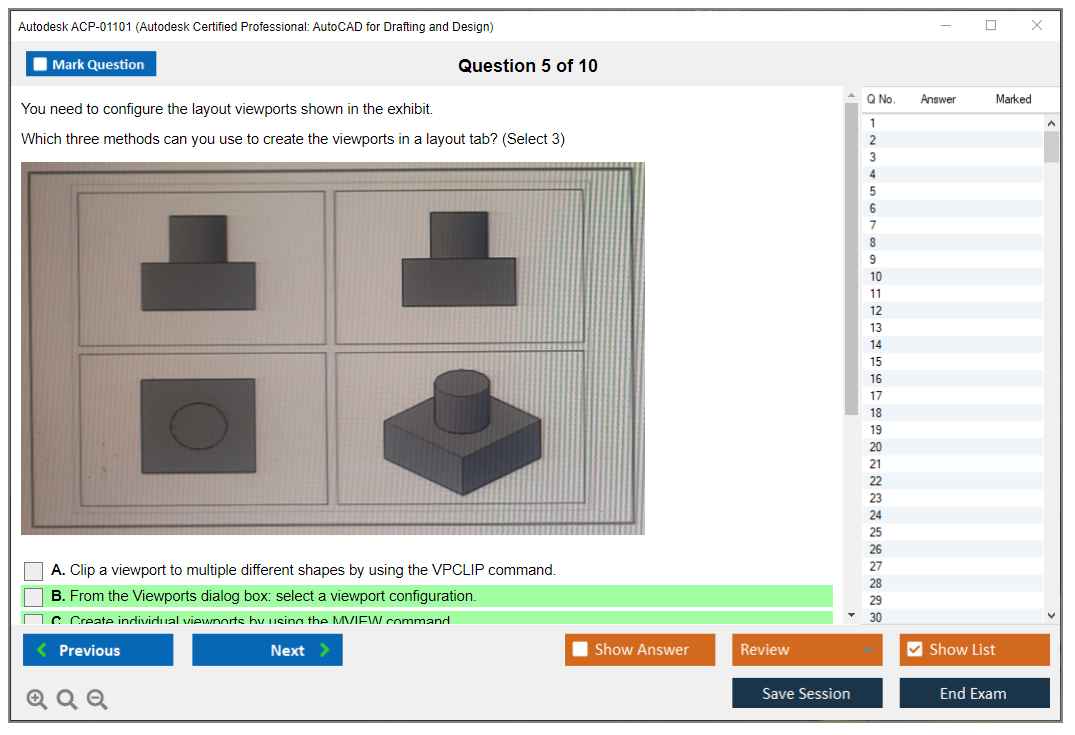
Task: Select question 10 in the list
Action: pyautogui.click(x=876, y=277)
